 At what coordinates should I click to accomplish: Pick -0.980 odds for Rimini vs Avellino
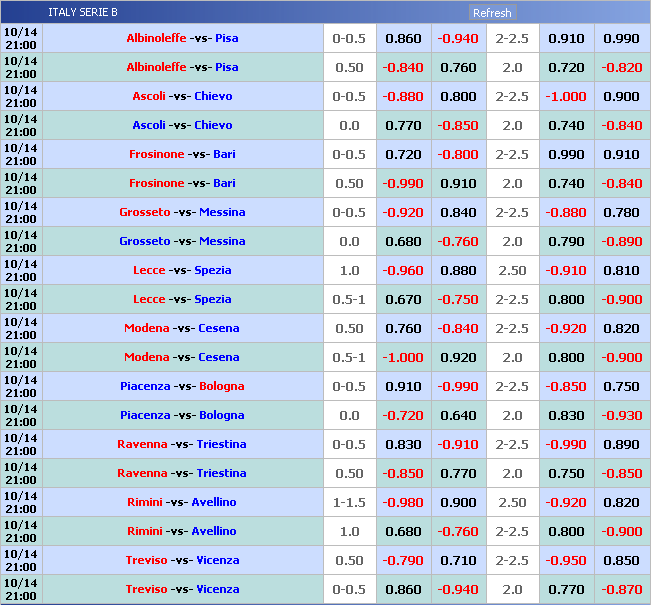403,502
